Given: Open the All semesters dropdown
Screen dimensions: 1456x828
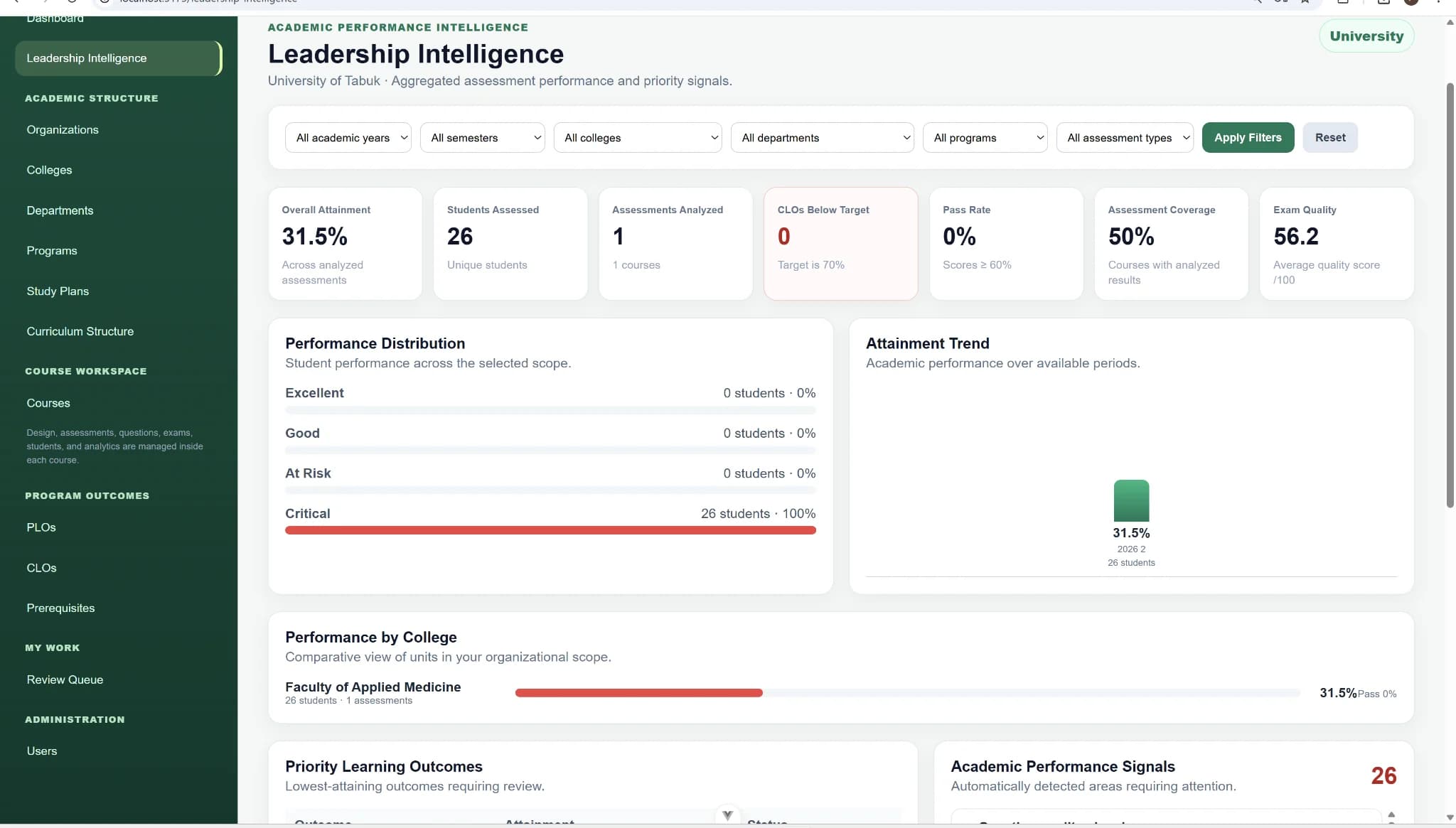Looking at the screenshot, I should point(483,138).
